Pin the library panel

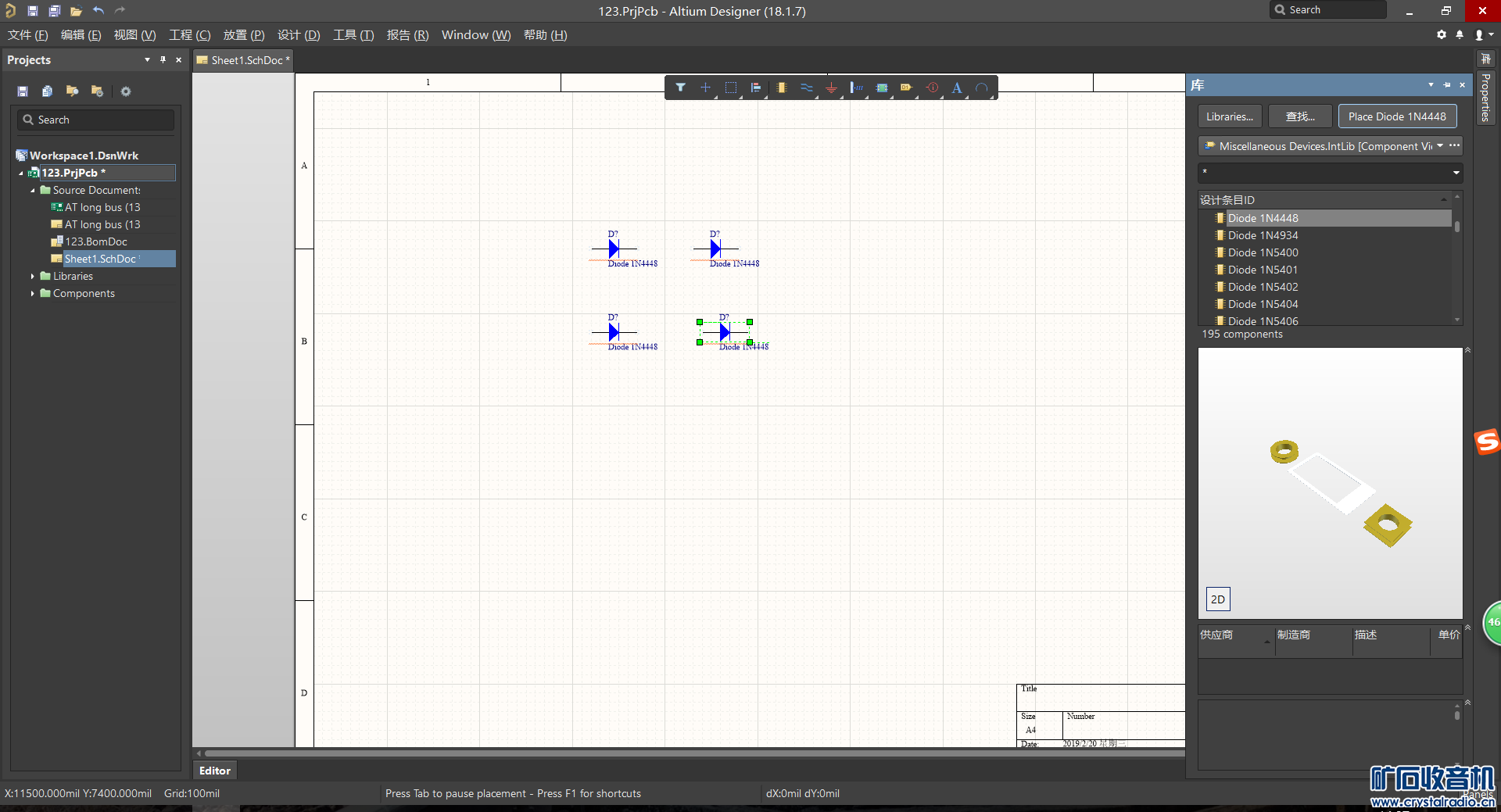point(1446,85)
